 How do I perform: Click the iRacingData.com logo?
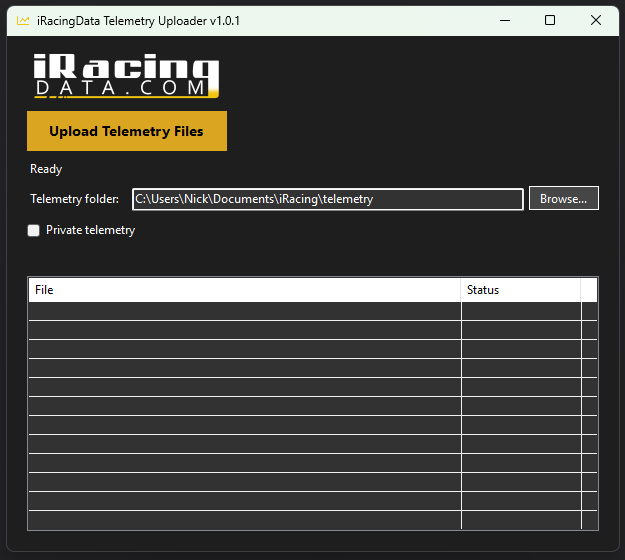point(126,76)
